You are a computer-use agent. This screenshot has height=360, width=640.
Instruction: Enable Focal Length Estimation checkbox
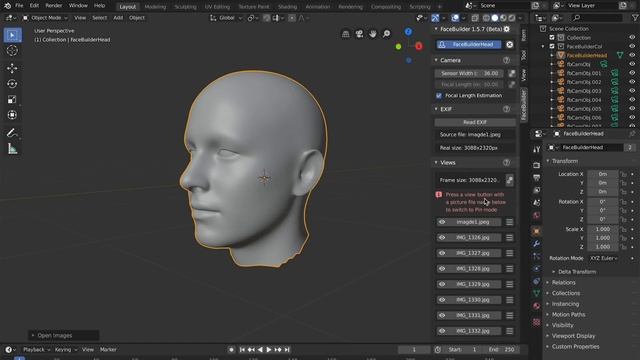(x=439, y=96)
